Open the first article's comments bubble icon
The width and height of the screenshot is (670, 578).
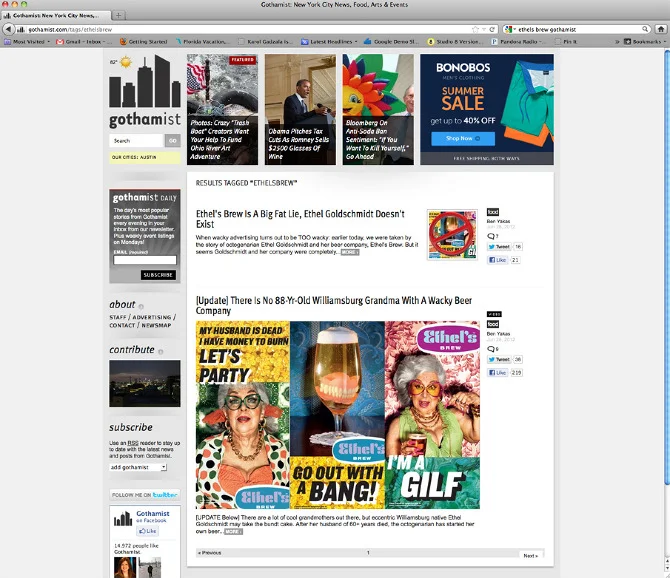click(491, 236)
